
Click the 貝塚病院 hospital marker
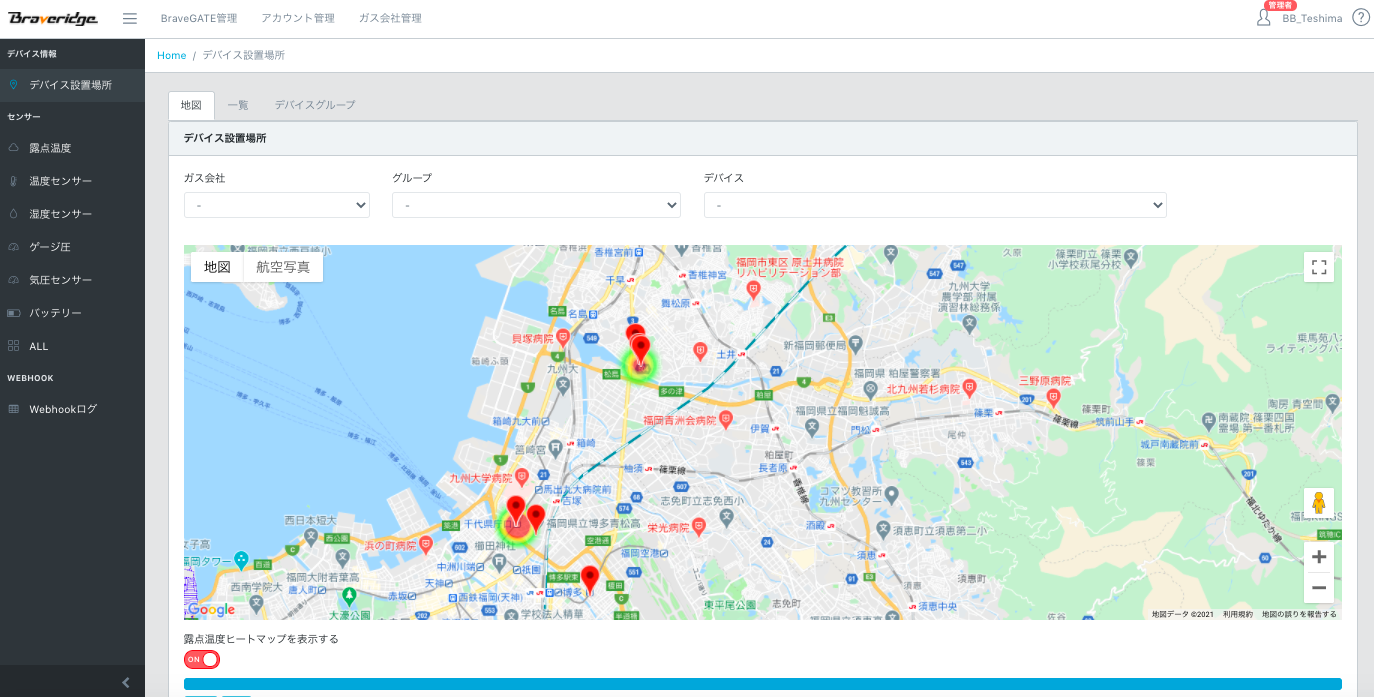[x=563, y=338]
